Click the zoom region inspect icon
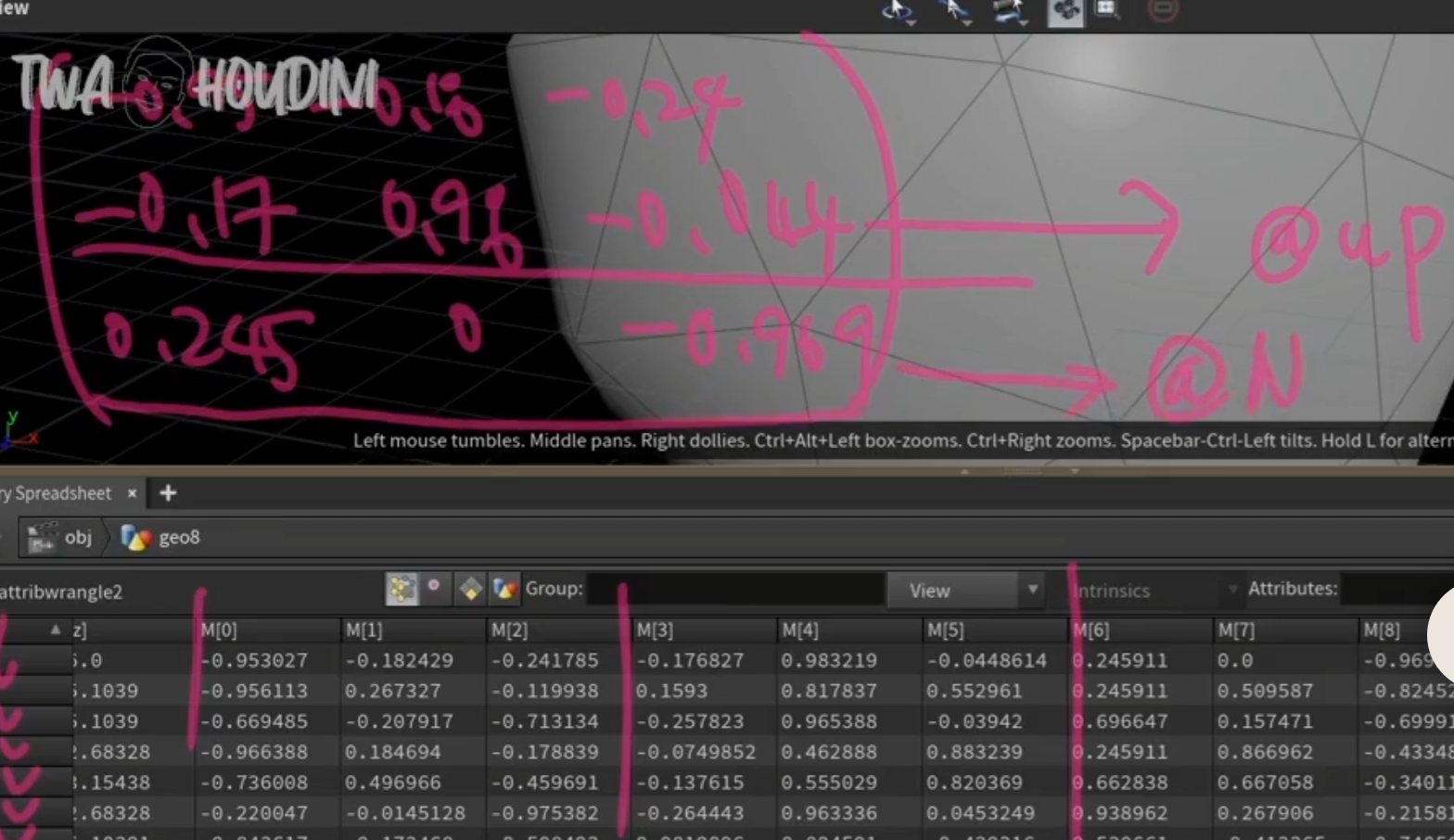Screen dimensions: 1454x840 (x=1107, y=10)
